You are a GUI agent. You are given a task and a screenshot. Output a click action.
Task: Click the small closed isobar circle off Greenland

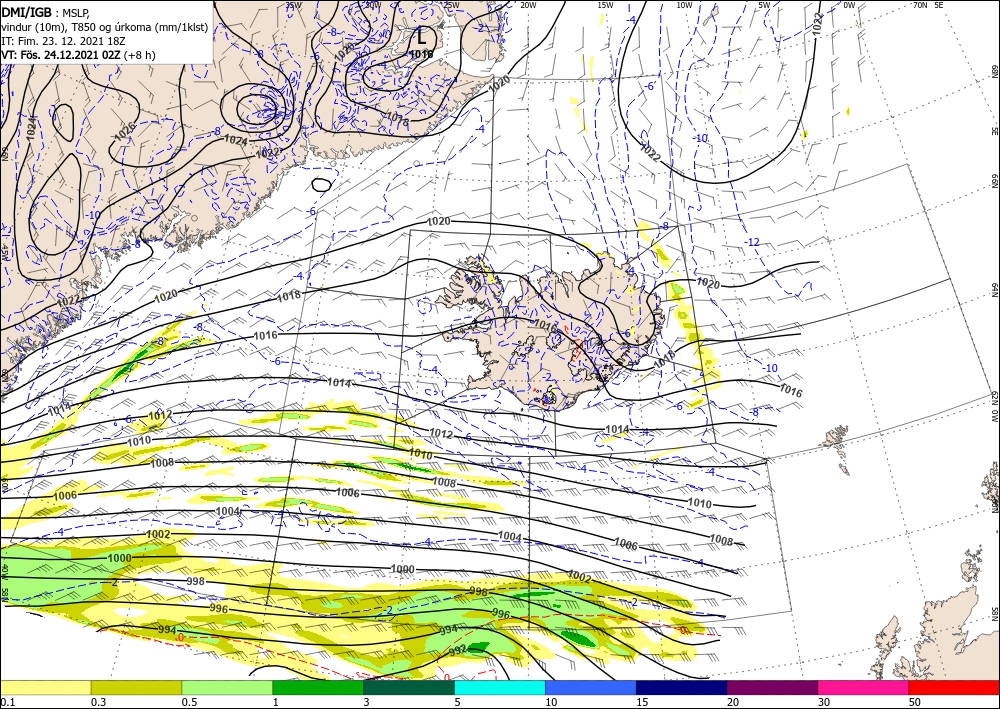(x=322, y=185)
